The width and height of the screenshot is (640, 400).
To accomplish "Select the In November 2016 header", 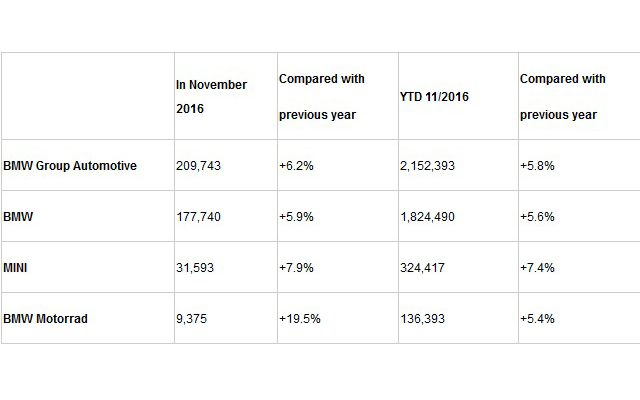I will (x=211, y=97).
